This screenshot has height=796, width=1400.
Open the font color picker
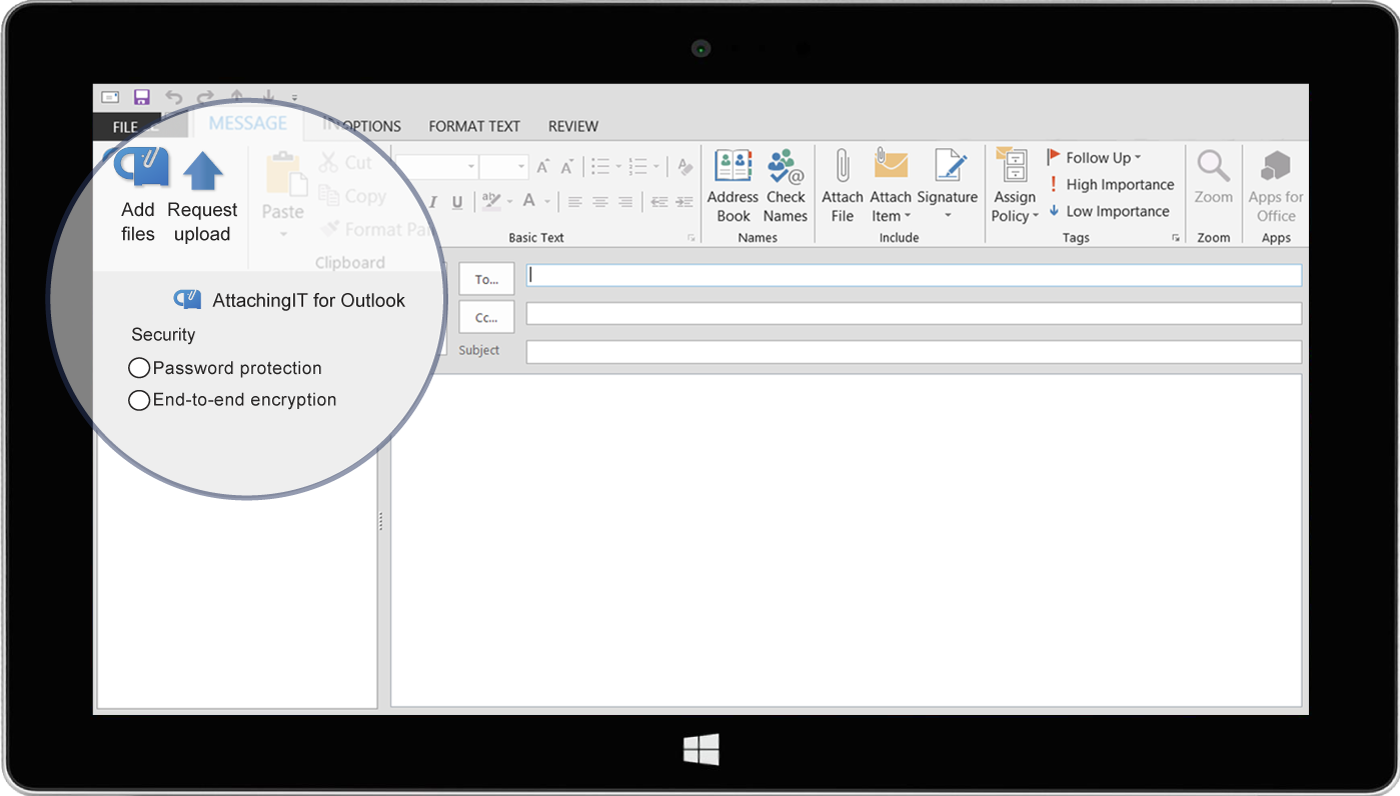tap(547, 202)
